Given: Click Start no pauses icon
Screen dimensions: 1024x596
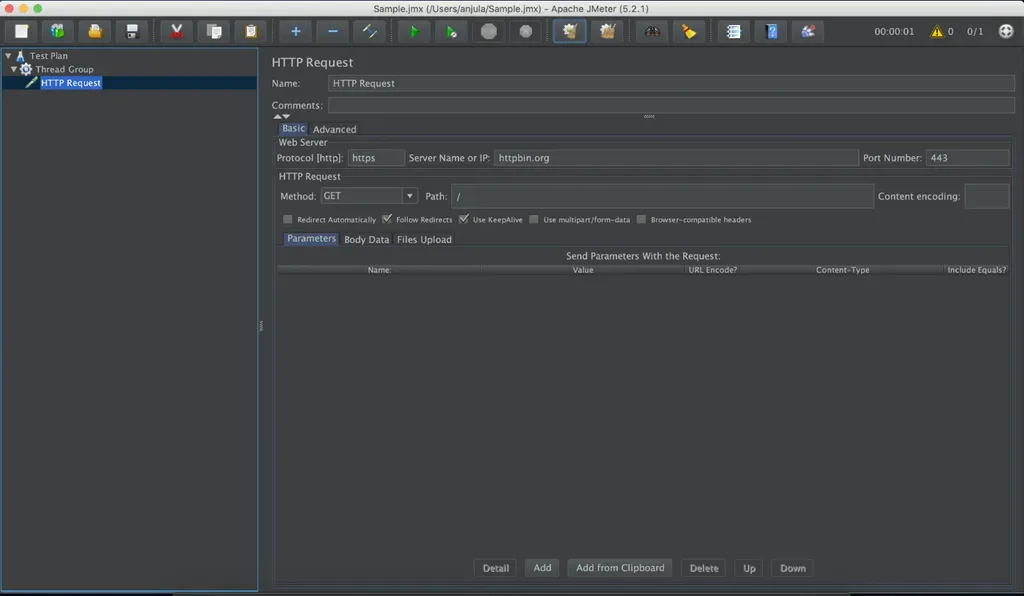Looking at the screenshot, I should pos(451,31).
